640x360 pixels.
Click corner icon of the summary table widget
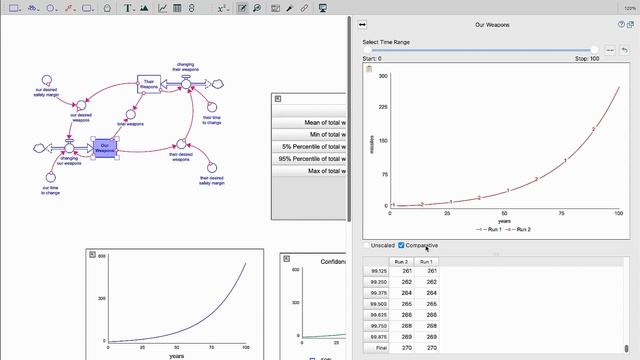(x=278, y=99)
